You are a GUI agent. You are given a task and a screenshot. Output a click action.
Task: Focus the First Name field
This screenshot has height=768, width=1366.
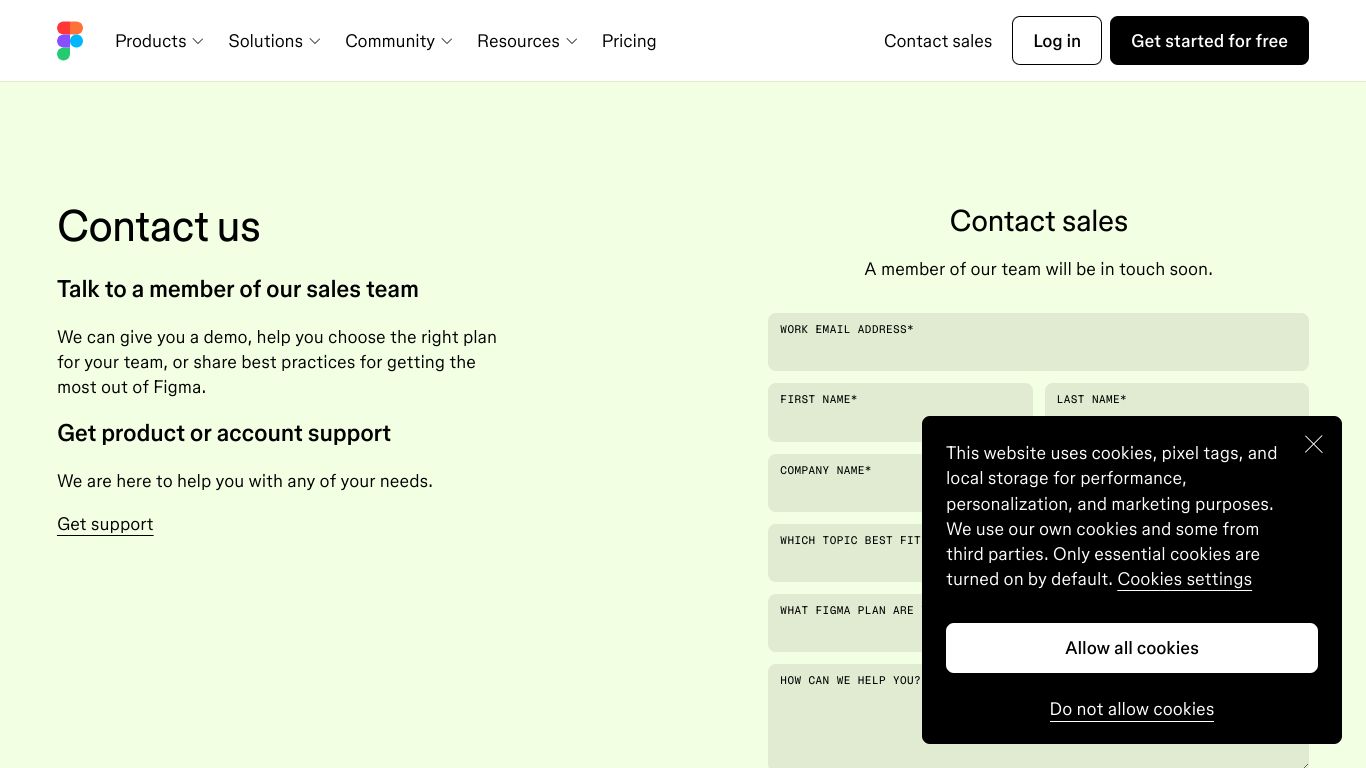(900, 412)
